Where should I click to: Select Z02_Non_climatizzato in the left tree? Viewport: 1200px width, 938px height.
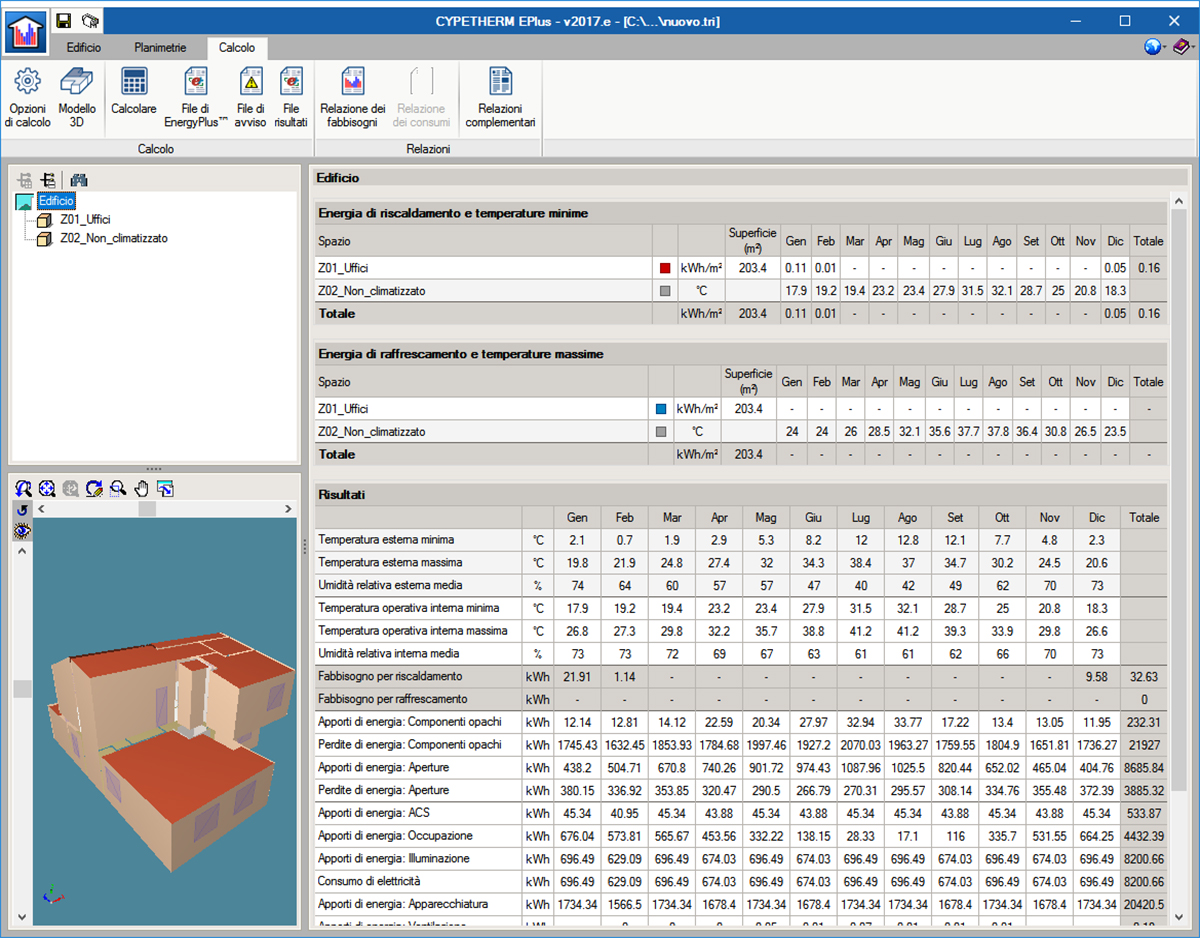pos(114,239)
